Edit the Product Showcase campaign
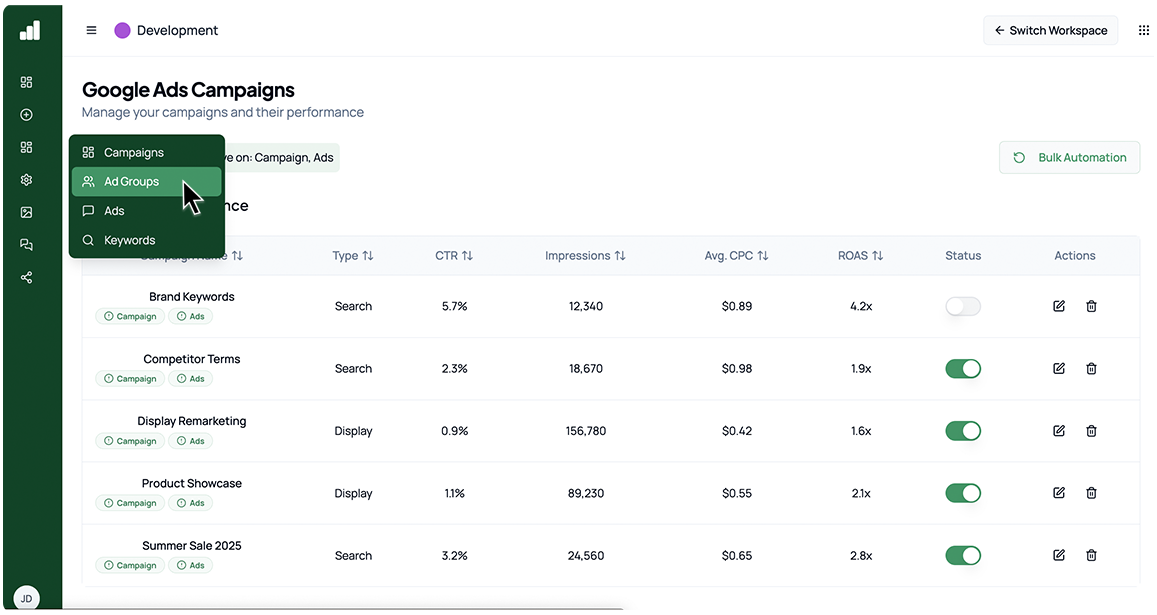Viewport: 1157px width, 615px height. (x=1059, y=492)
